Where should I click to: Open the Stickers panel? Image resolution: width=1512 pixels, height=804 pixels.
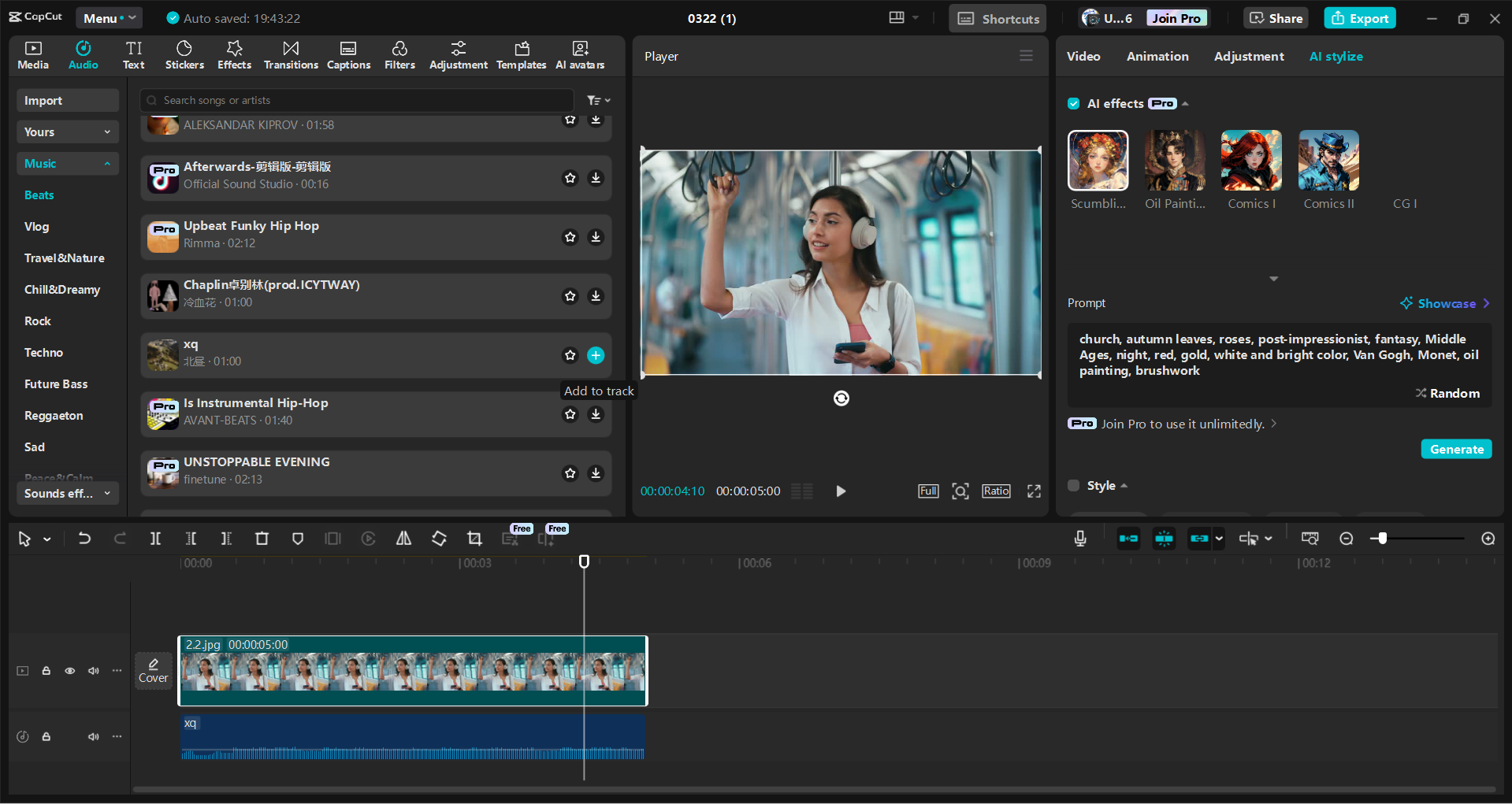184,55
